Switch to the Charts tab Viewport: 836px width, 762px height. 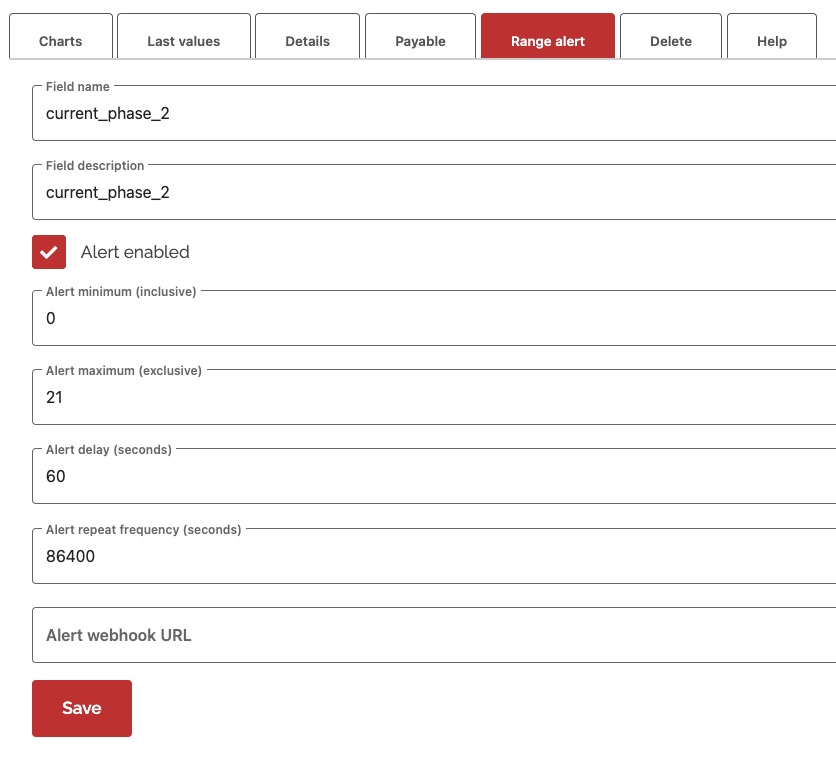point(61,41)
